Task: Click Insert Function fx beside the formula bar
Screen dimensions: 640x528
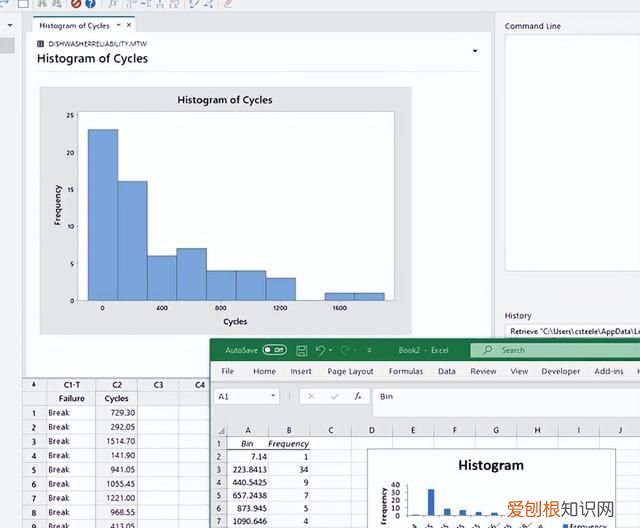Action: (357, 396)
